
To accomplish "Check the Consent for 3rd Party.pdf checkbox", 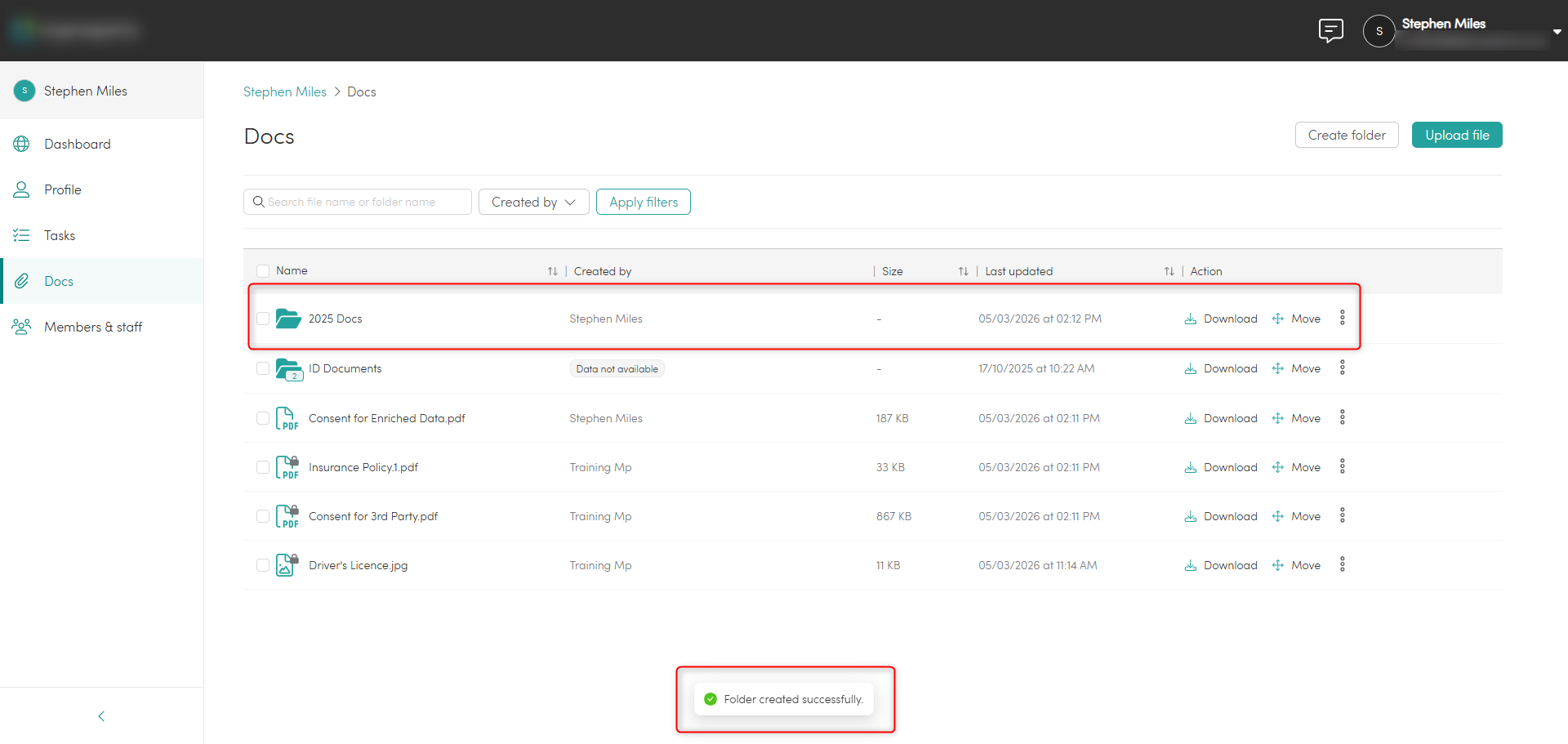I will 263,516.
